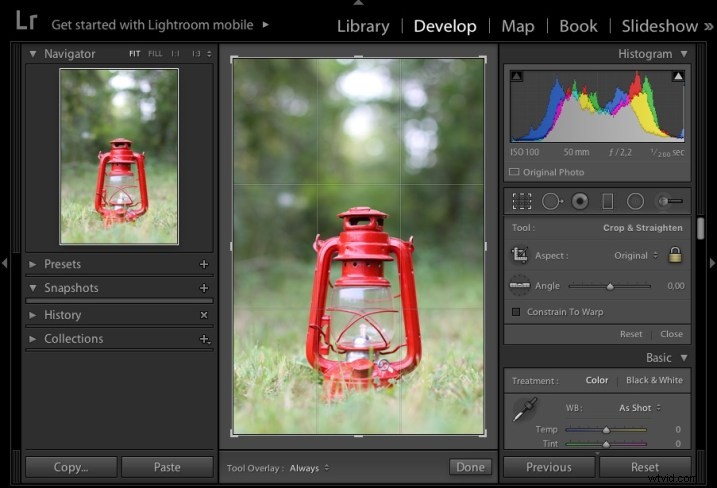Collapse the left panel with side arrow
The image size is (717, 488).
click(x=5, y=263)
